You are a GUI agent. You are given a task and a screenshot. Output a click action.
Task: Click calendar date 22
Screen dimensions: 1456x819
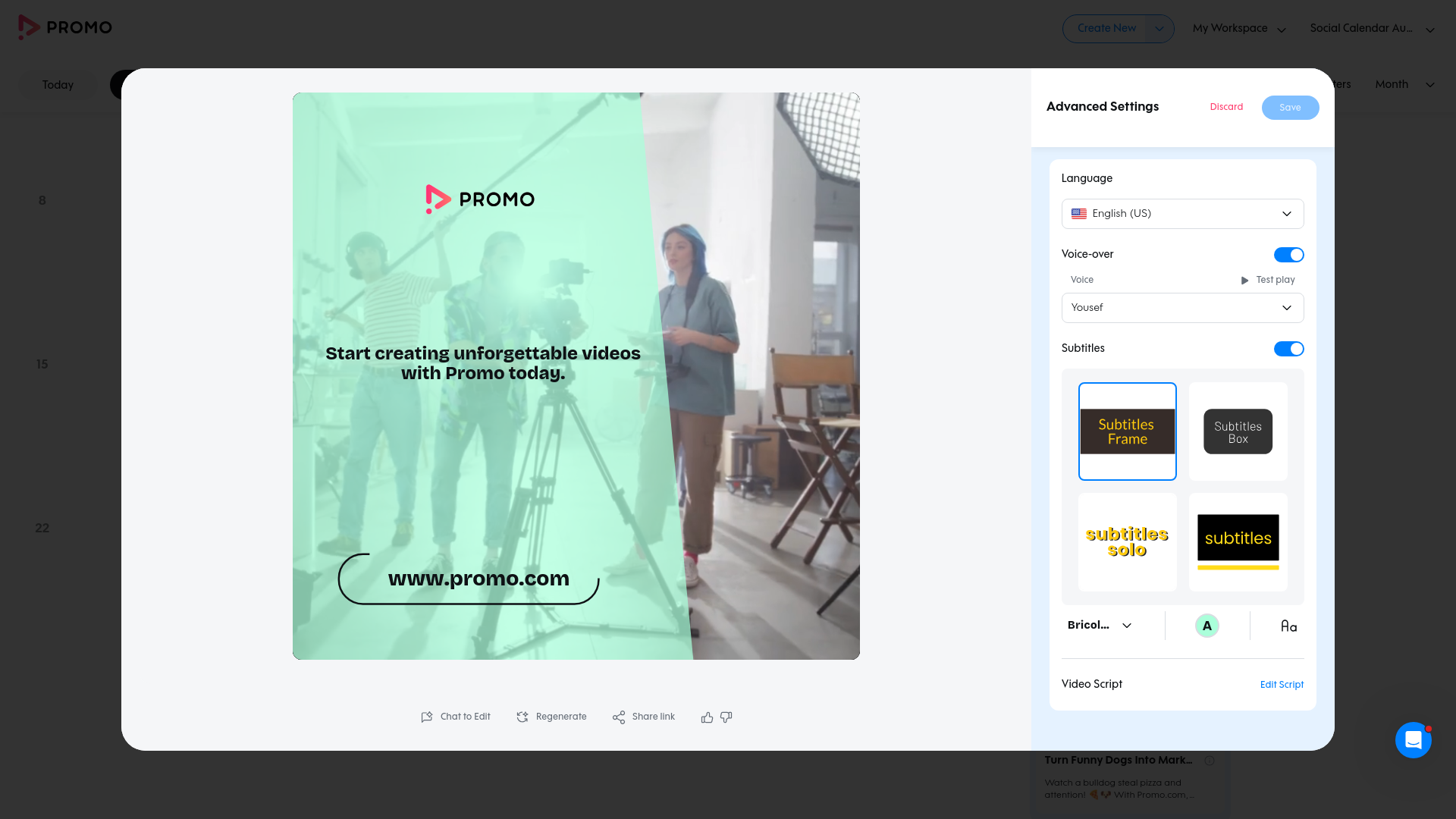[x=42, y=529]
